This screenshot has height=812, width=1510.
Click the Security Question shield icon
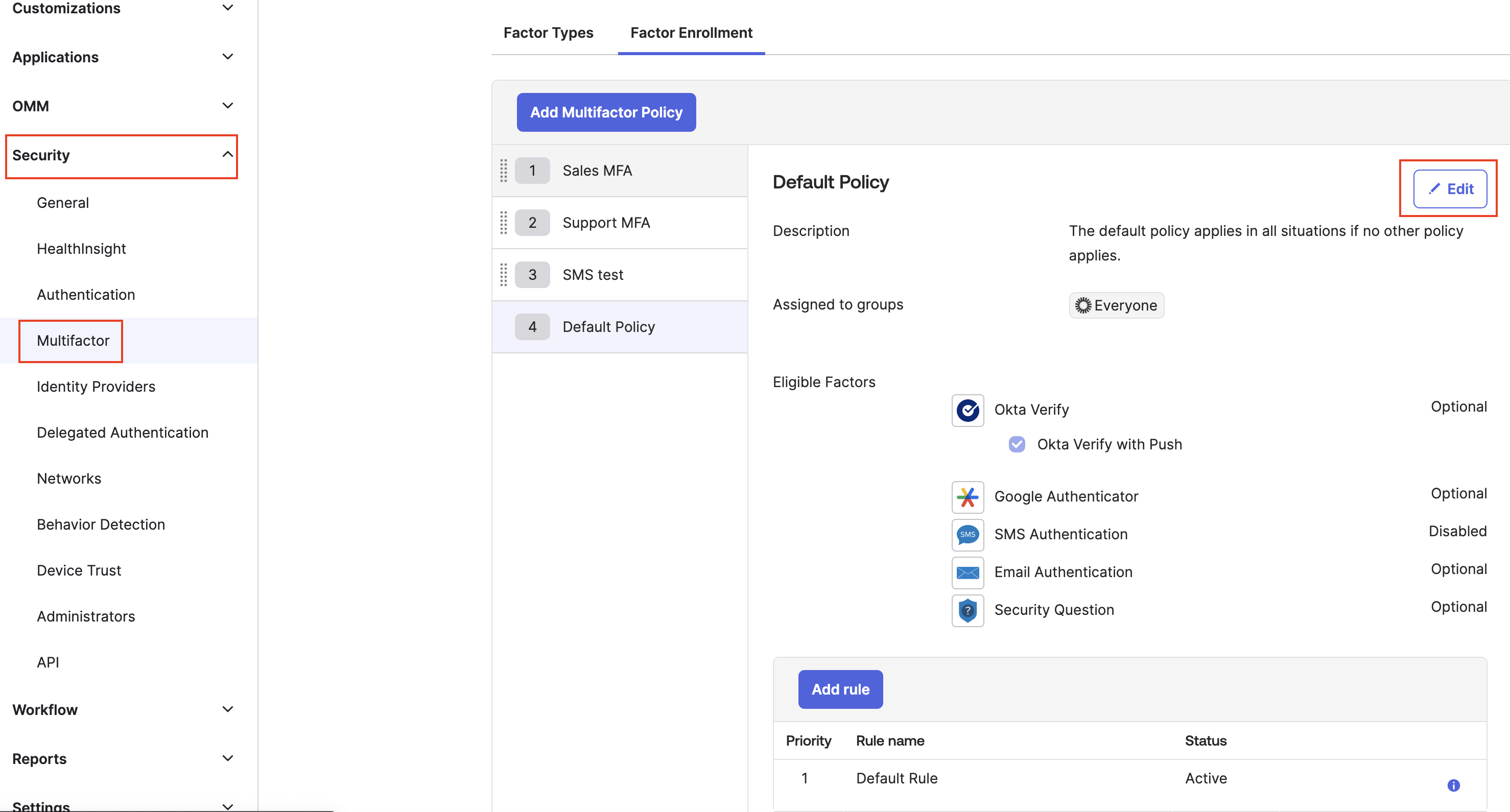967,610
